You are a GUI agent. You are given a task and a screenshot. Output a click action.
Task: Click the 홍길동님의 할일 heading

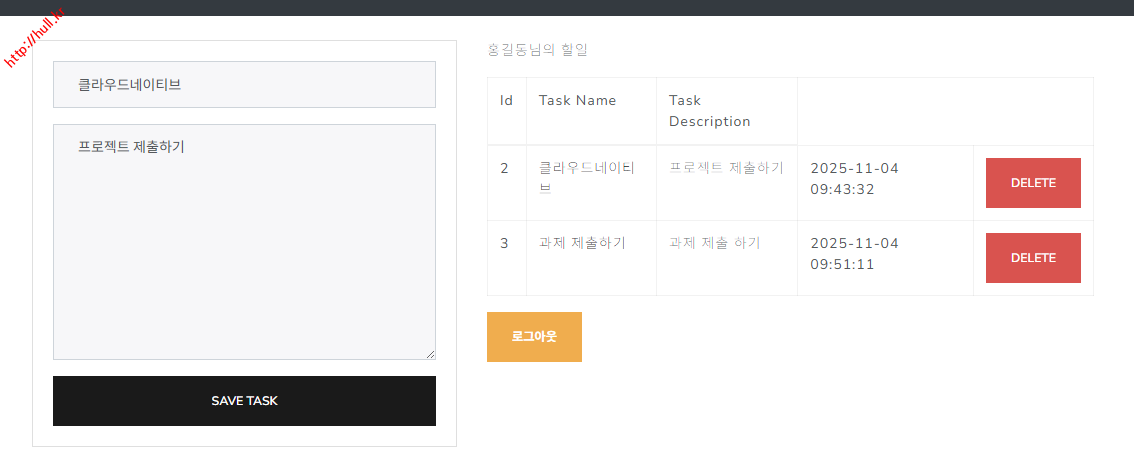click(x=537, y=50)
